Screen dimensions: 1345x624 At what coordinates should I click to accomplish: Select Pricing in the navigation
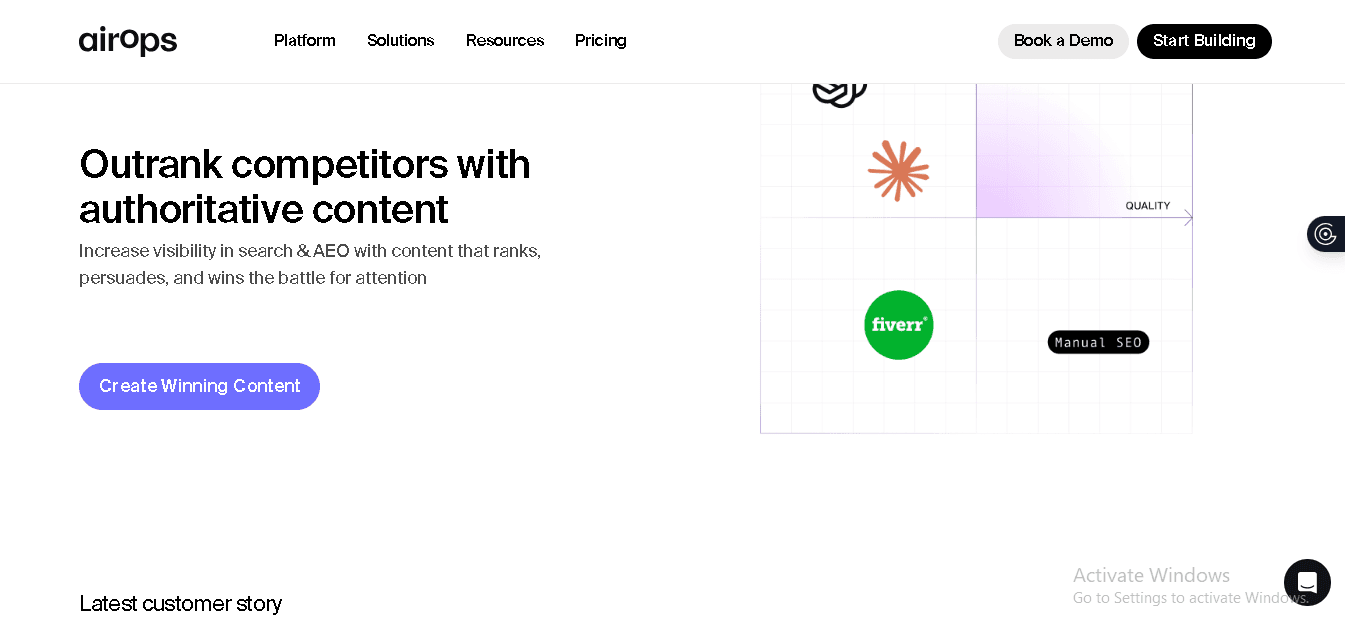[600, 41]
